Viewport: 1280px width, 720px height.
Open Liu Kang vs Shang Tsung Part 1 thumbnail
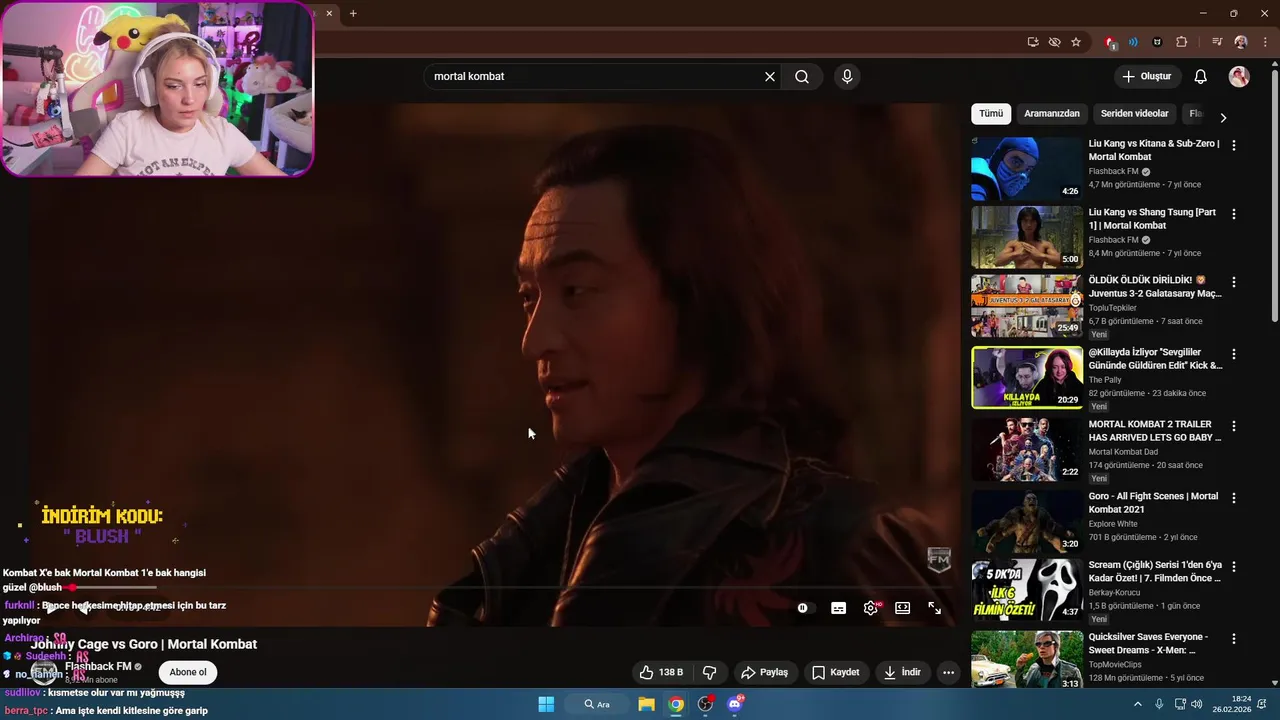tap(1026, 238)
